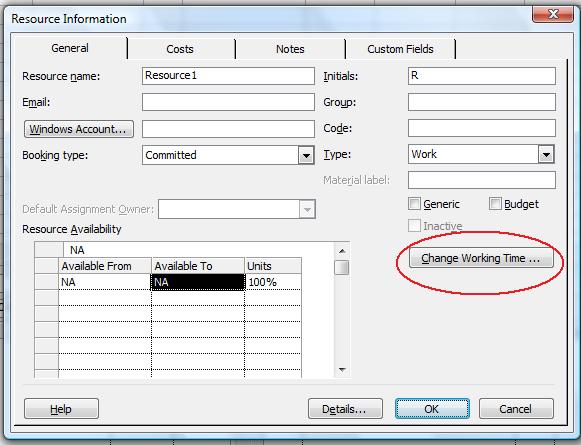Tick the Budget checkbox
The height and width of the screenshot is (445, 581).
(495, 203)
